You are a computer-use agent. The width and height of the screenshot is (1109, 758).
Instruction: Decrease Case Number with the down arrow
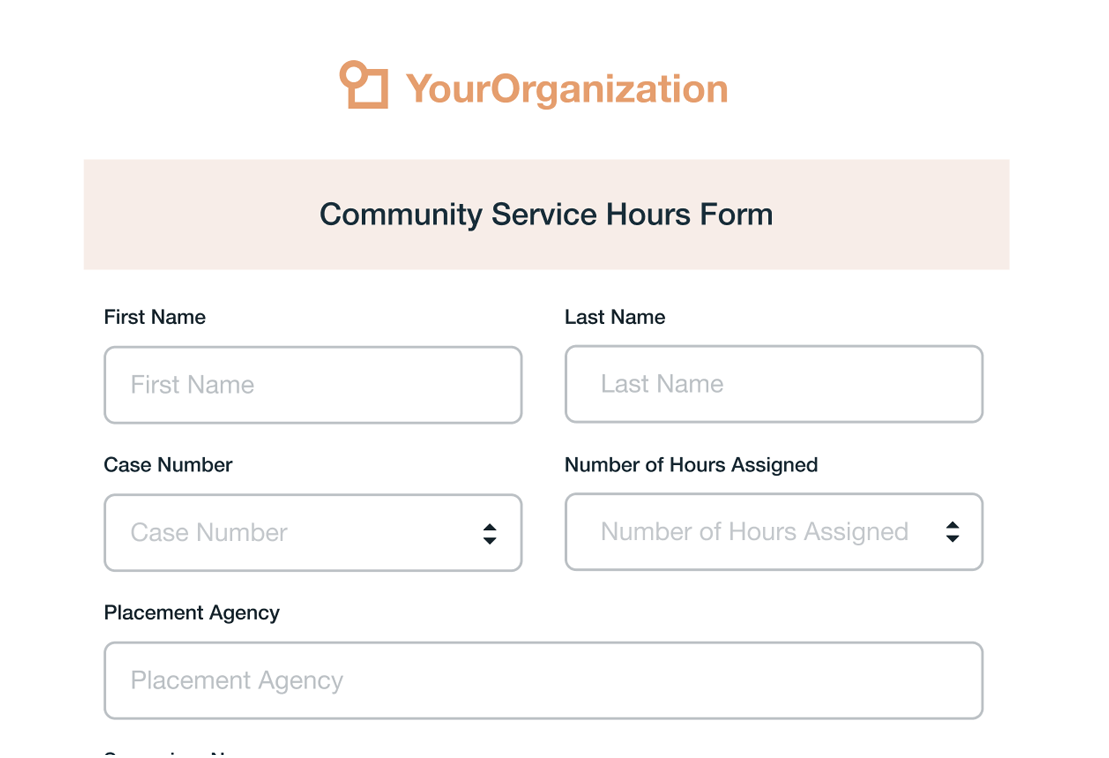pos(489,540)
